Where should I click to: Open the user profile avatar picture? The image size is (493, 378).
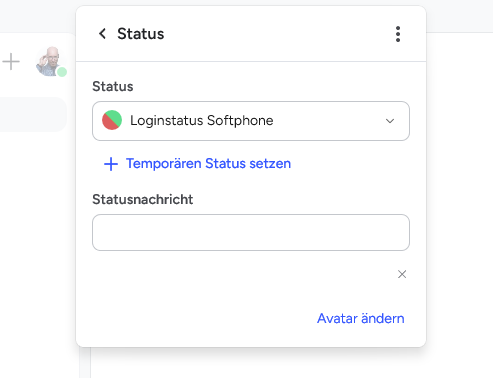coord(49,61)
